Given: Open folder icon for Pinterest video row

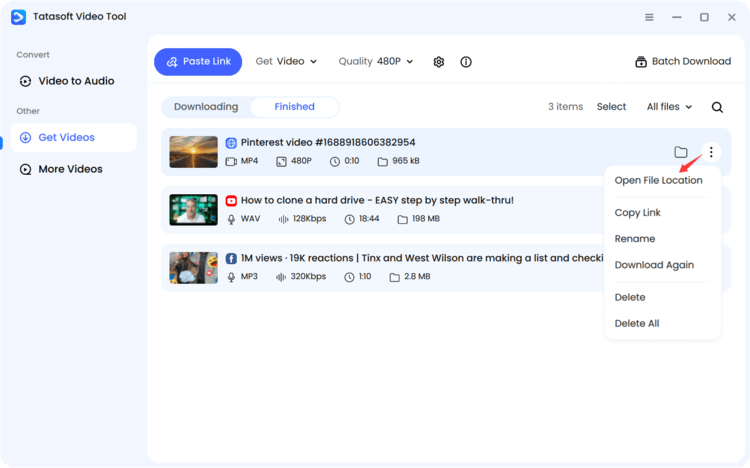Looking at the screenshot, I should point(681,152).
